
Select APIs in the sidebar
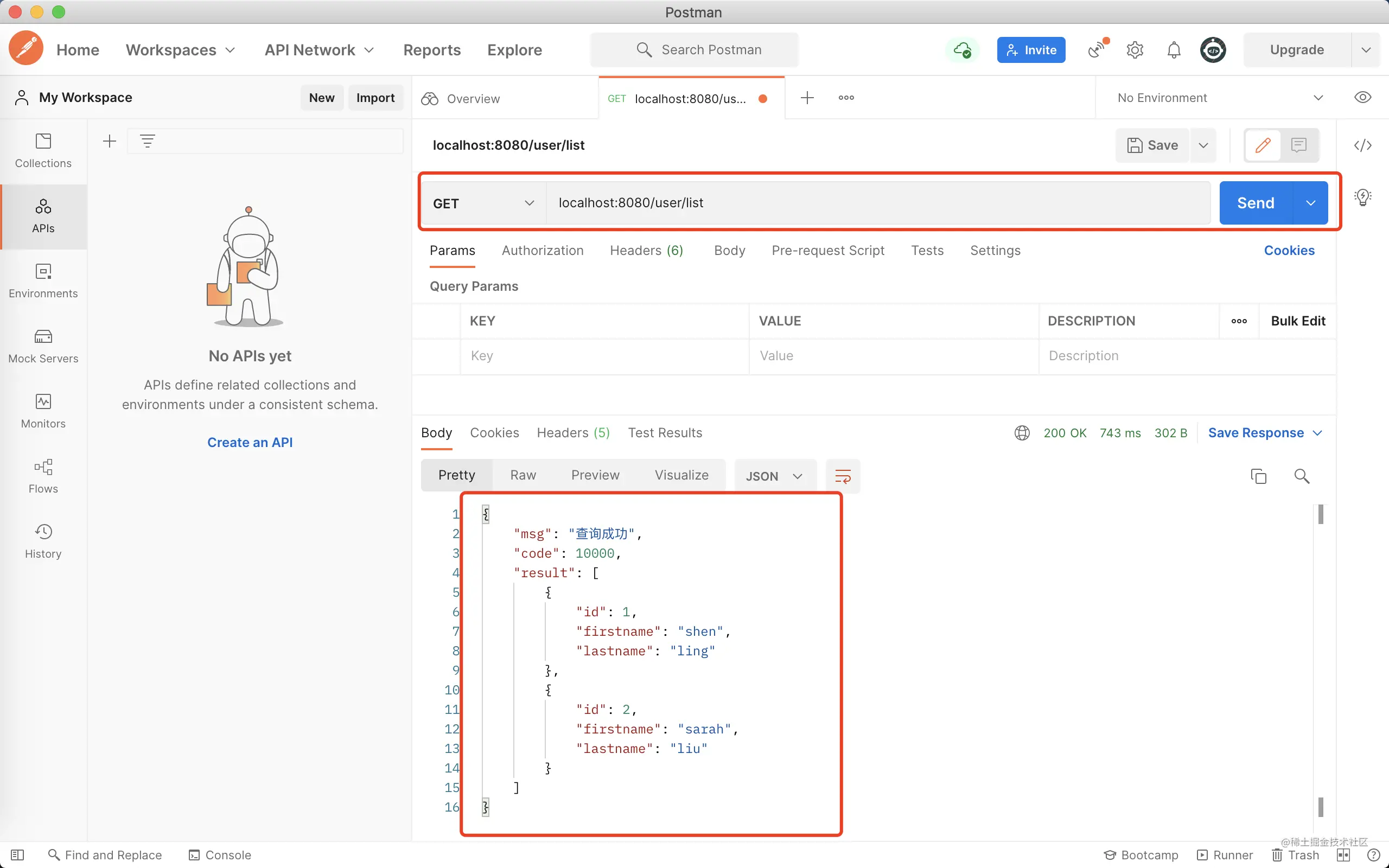click(x=43, y=216)
